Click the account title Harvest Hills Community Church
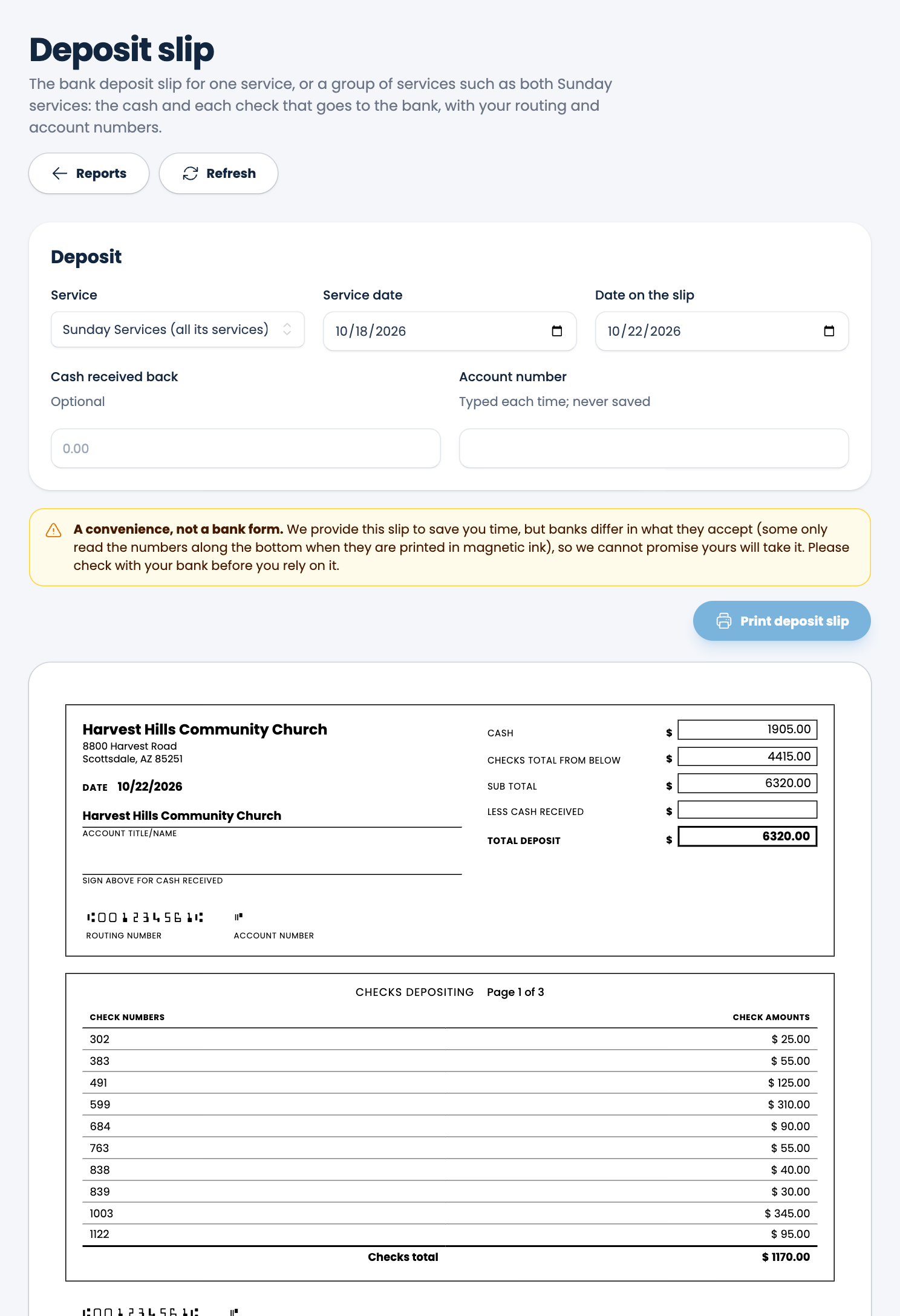Image resolution: width=900 pixels, height=1316 pixels. (x=182, y=816)
